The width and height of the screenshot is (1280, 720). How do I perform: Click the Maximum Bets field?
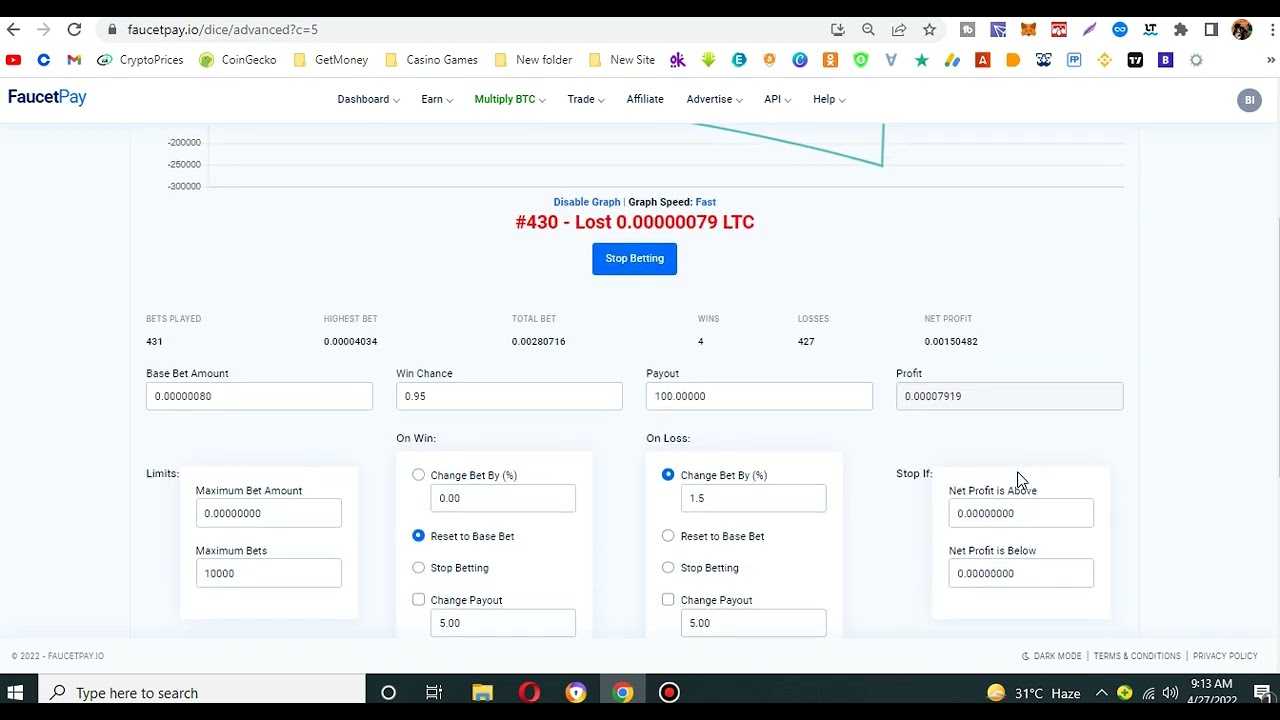[268, 573]
